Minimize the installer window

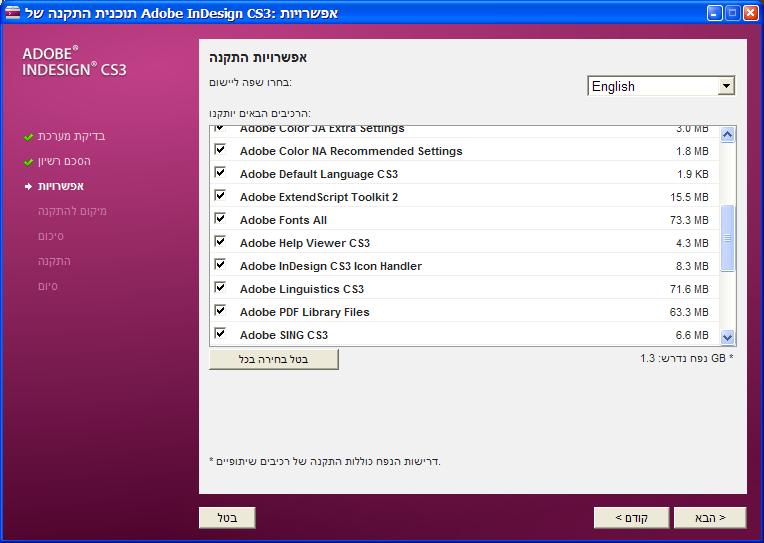coord(715,13)
